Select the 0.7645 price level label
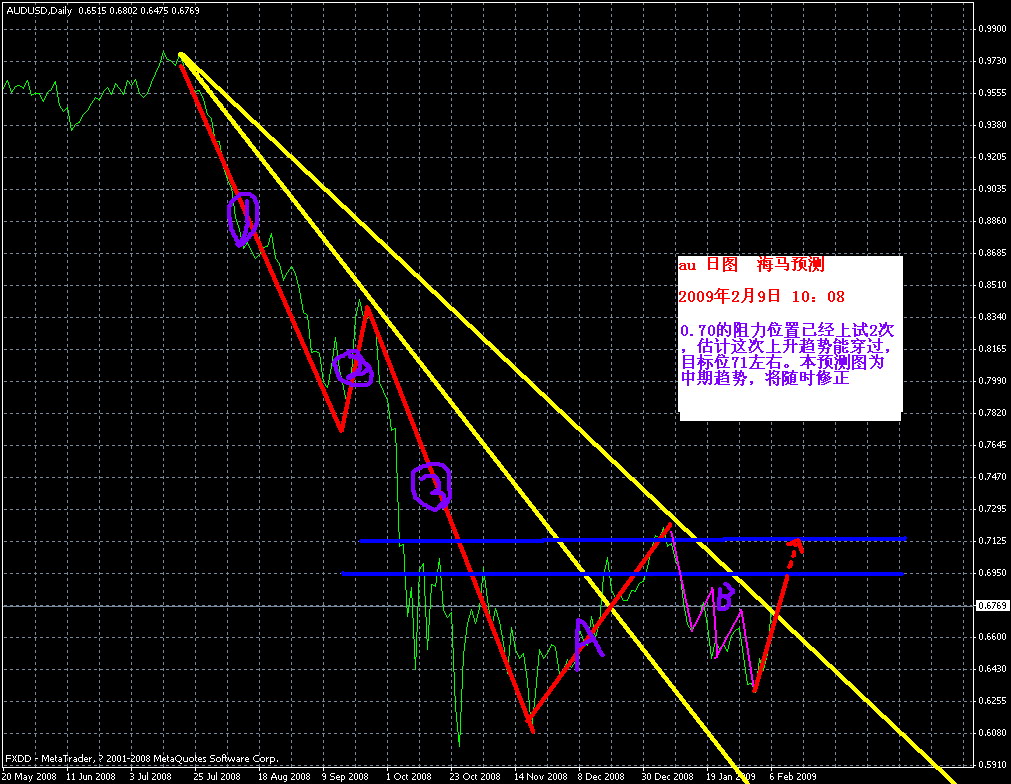The image size is (1011, 784). tap(992, 444)
